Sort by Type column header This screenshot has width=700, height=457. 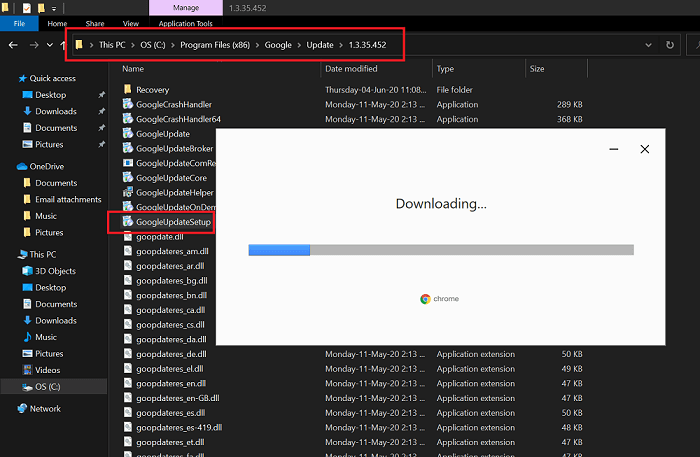tap(445, 69)
